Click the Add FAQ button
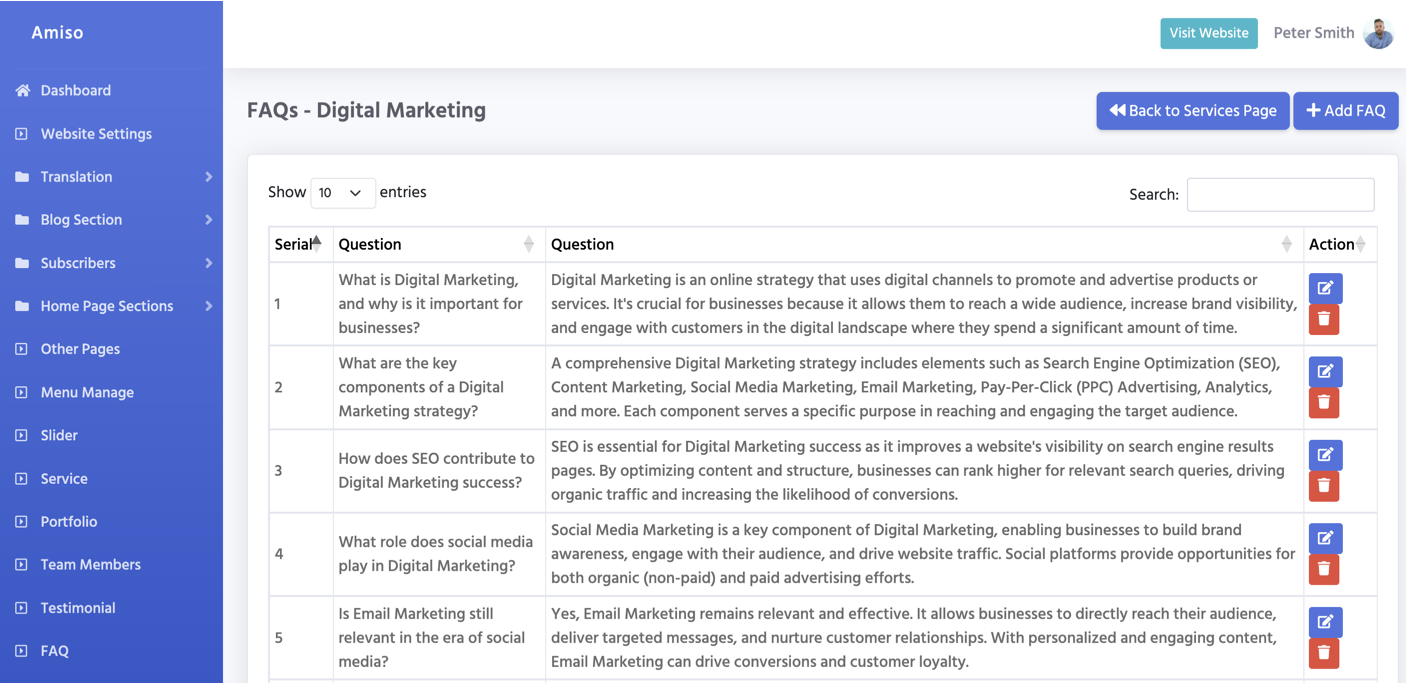 [x=1345, y=111]
